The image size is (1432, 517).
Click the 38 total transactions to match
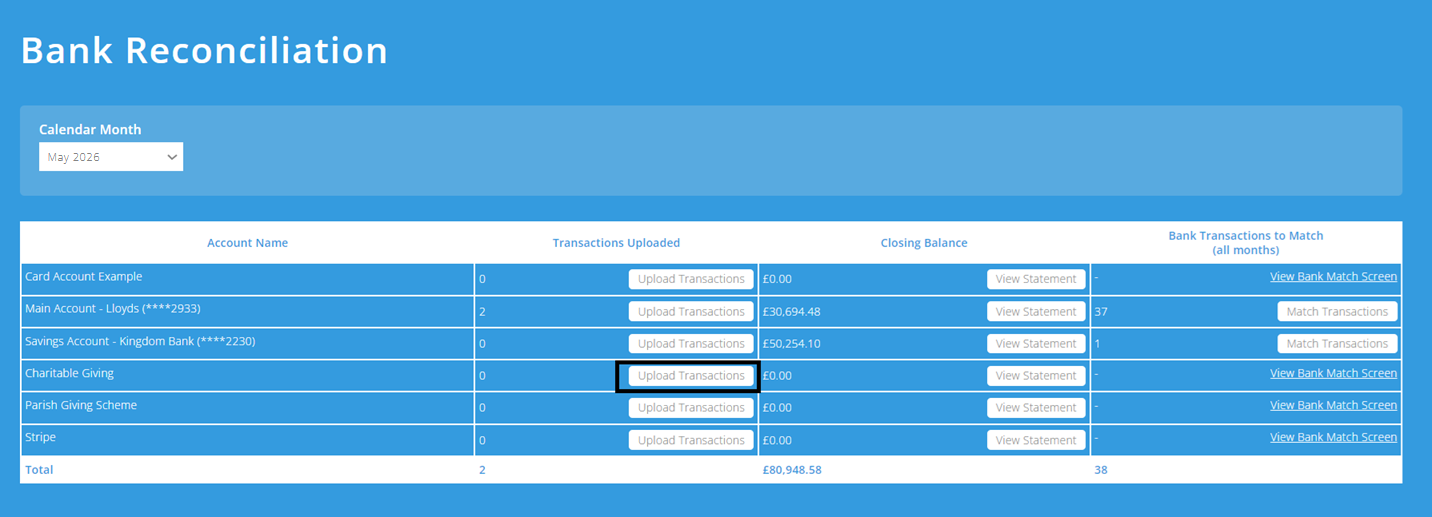1101,469
